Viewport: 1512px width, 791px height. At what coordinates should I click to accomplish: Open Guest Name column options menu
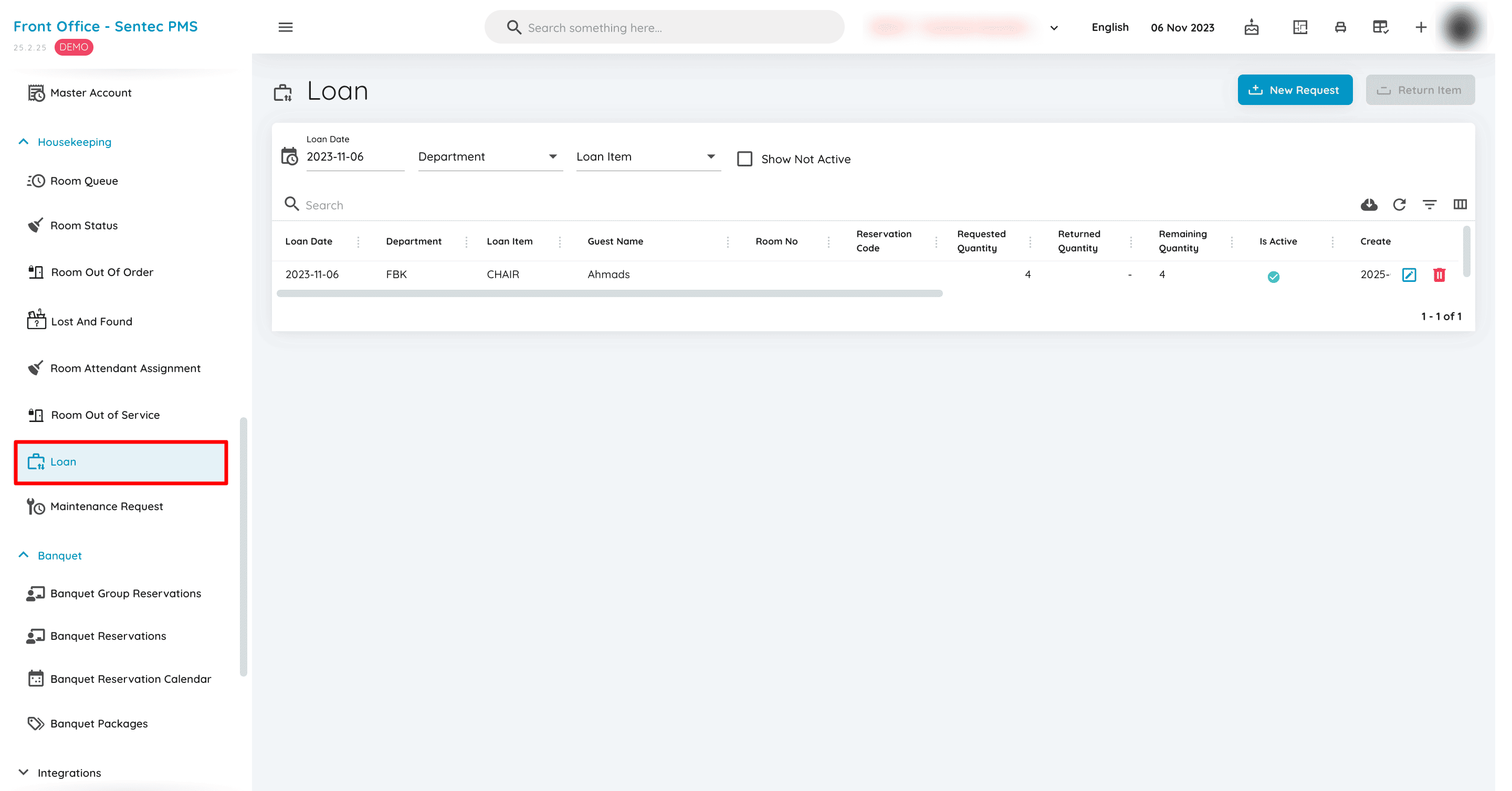pyautogui.click(x=728, y=241)
